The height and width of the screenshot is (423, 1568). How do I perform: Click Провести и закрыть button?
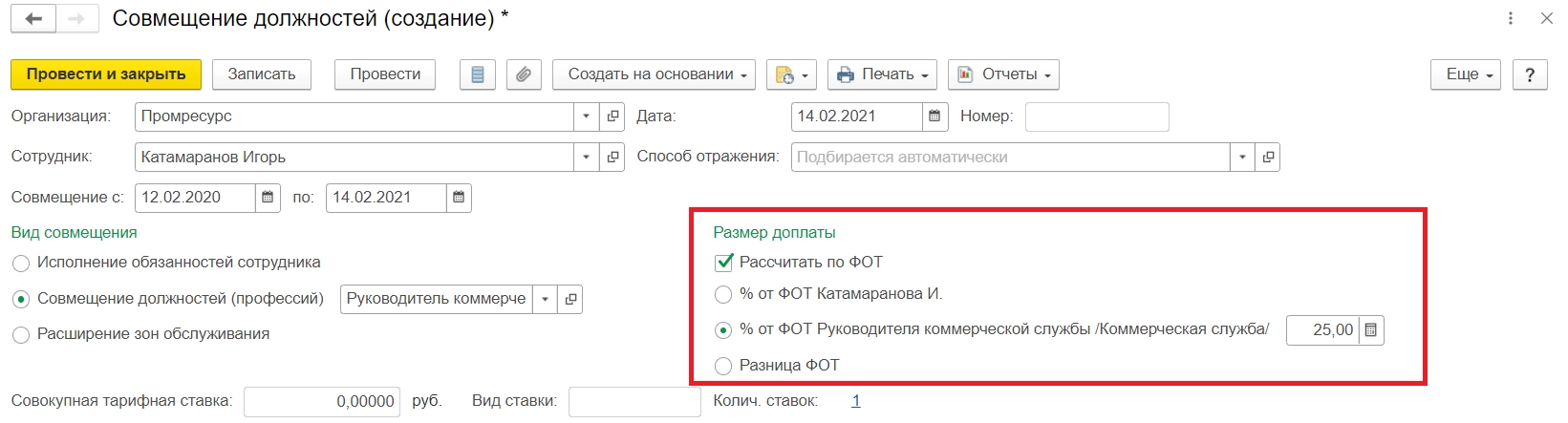click(x=106, y=74)
